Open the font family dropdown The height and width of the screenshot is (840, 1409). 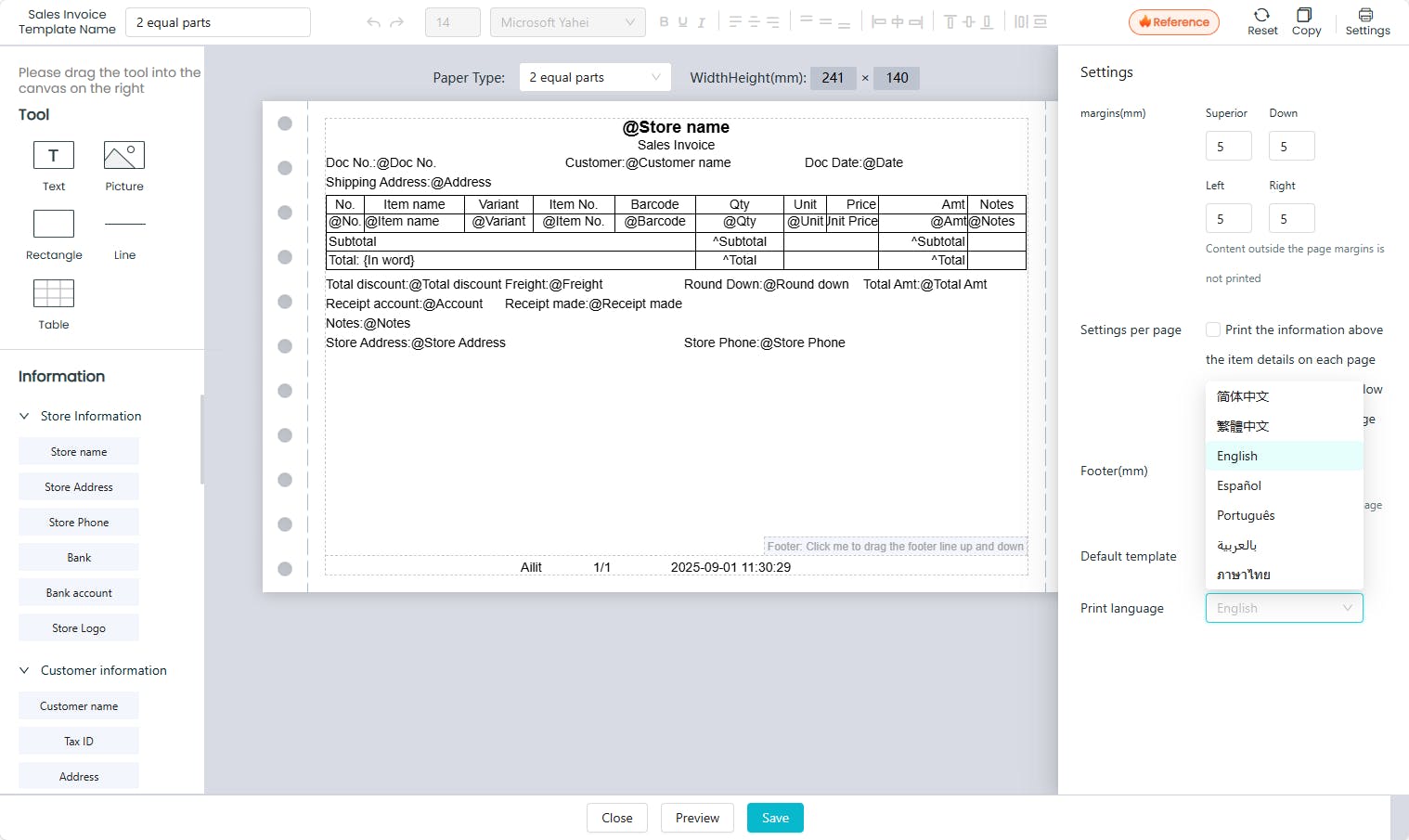click(x=568, y=22)
